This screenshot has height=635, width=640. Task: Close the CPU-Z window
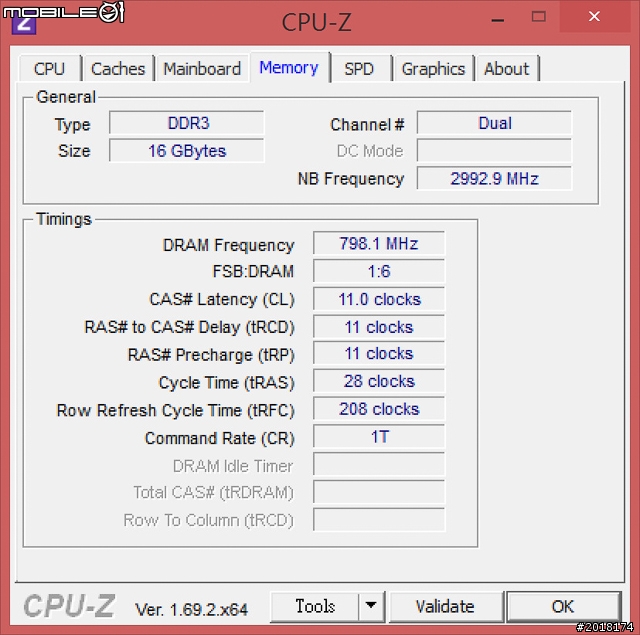tap(595, 16)
